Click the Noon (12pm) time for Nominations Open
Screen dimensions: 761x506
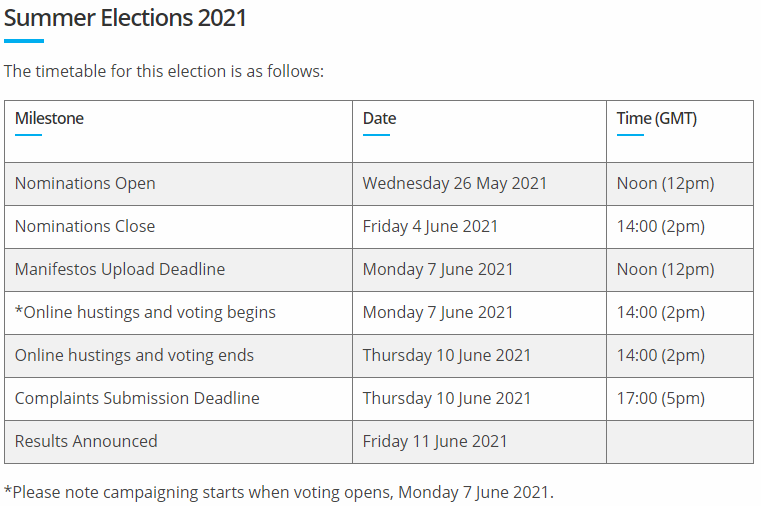[x=665, y=184]
